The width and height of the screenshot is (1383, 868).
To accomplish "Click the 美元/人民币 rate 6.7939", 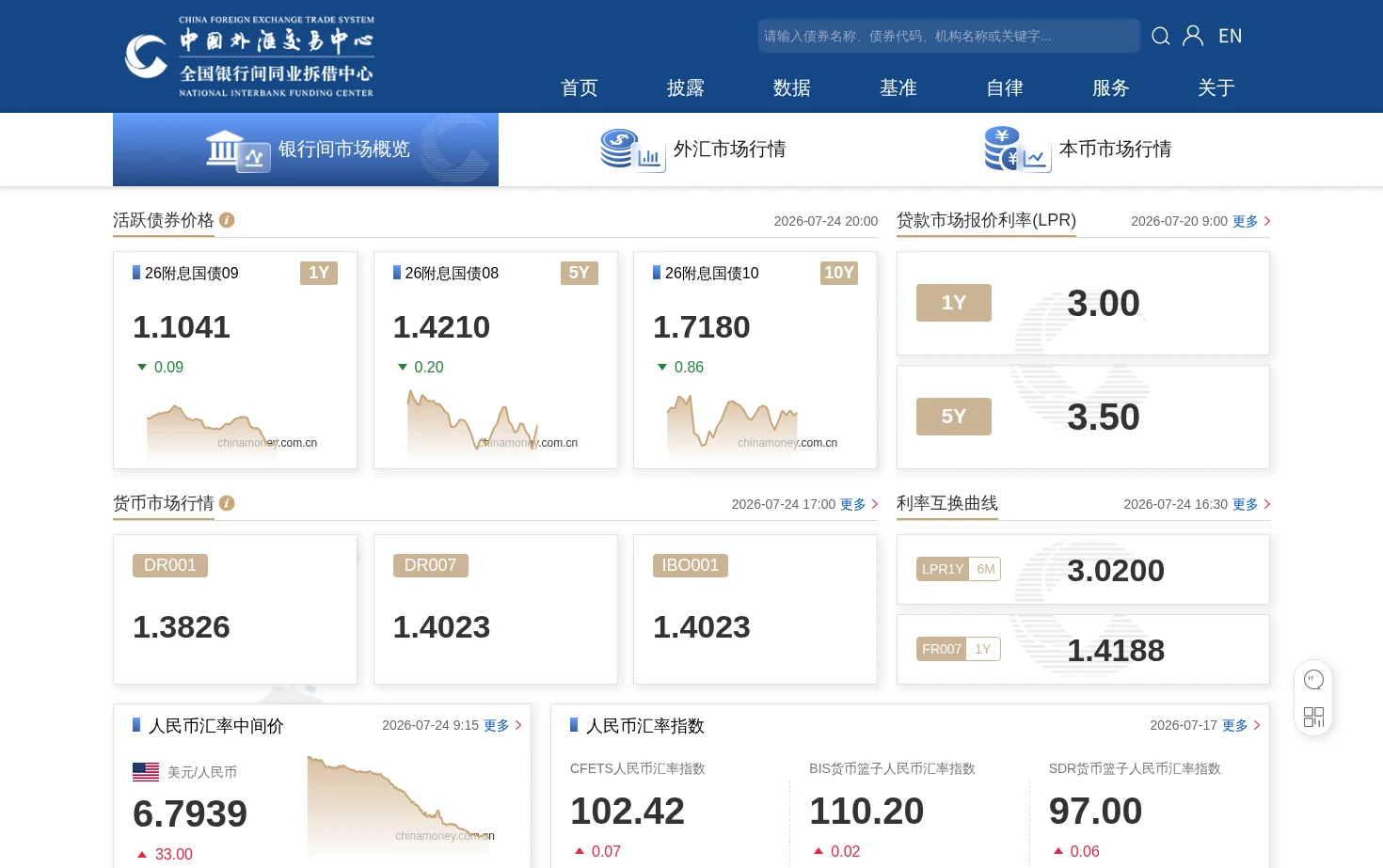I will [x=190, y=813].
